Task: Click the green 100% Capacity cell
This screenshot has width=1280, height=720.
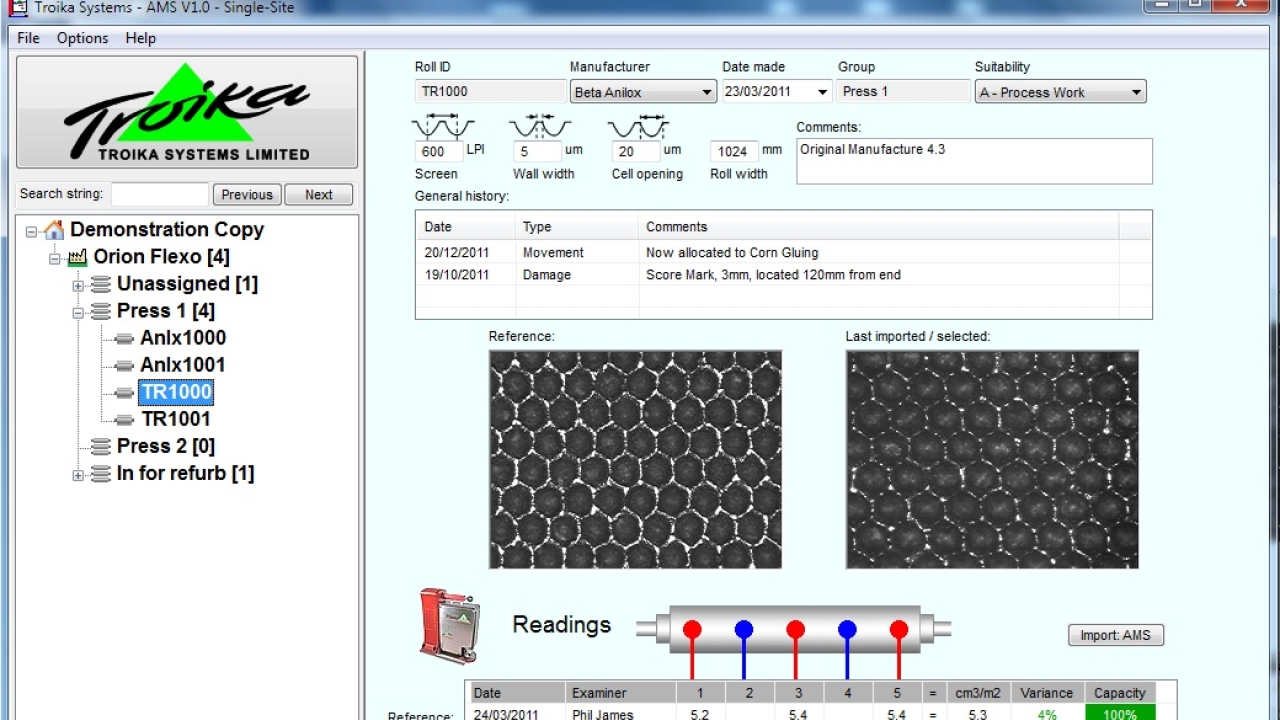Action: (x=1120, y=713)
